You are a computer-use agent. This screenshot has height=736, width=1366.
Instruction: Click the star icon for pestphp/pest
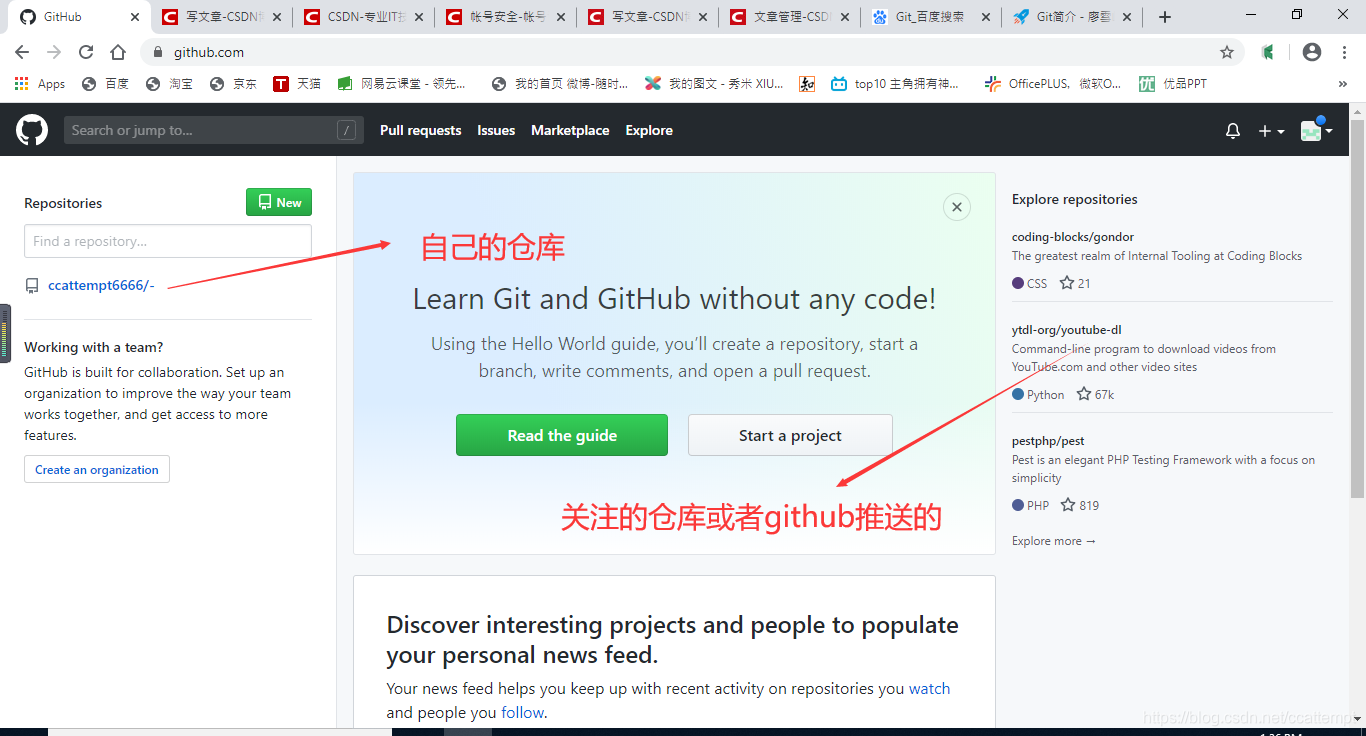[x=1068, y=505]
